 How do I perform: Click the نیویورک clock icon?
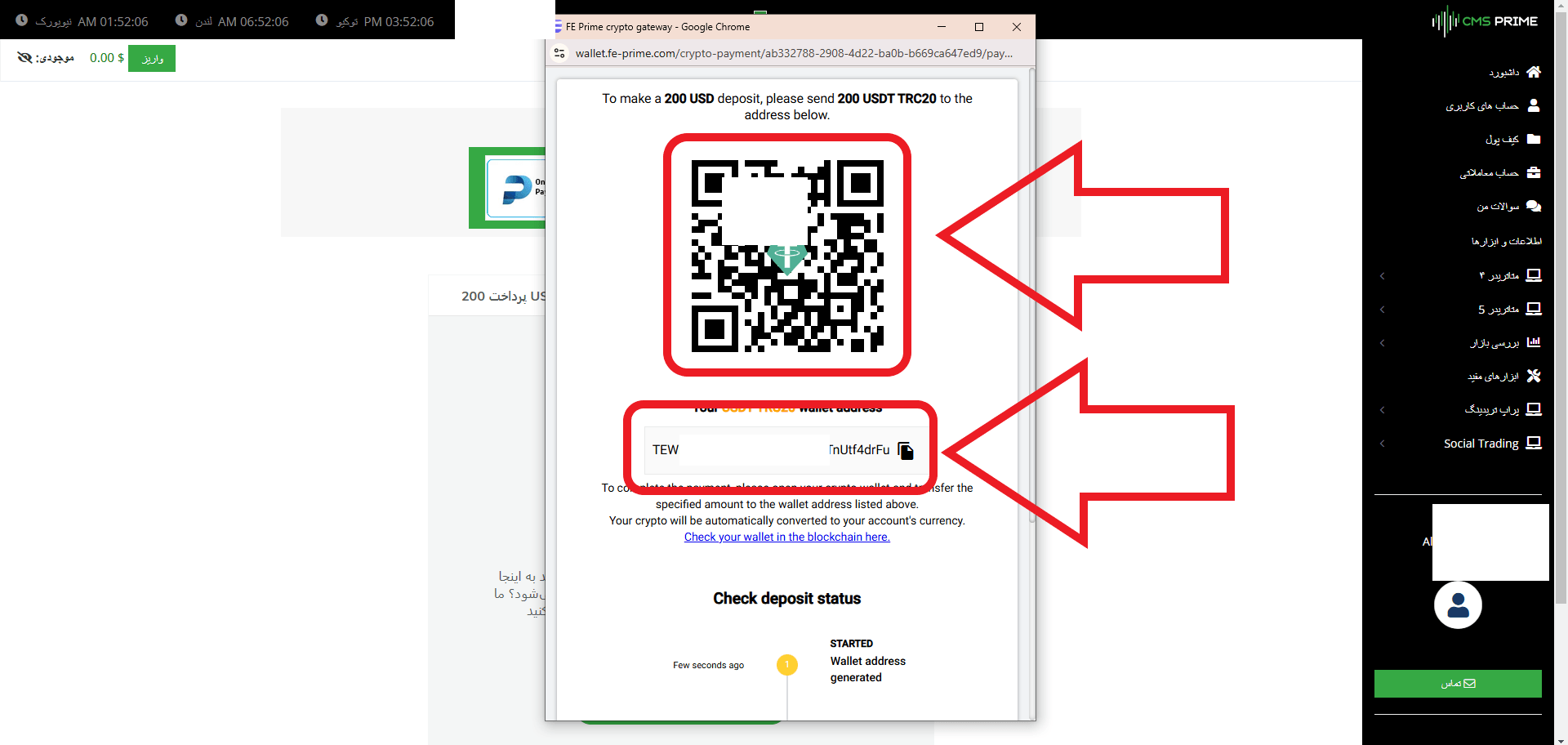pyautogui.click(x=21, y=20)
